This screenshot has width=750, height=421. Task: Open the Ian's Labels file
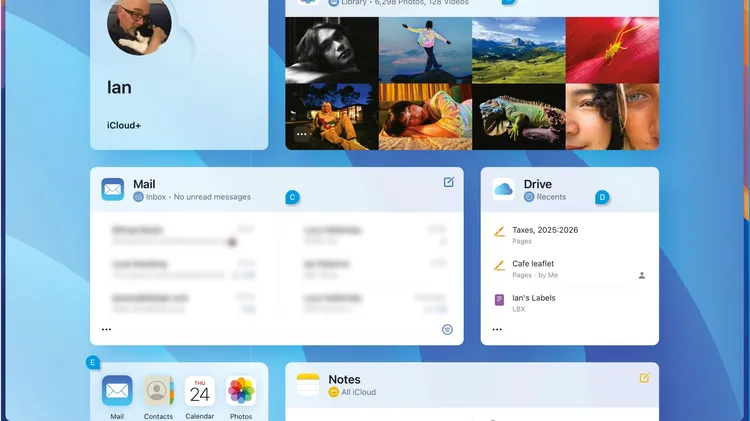click(569, 303)
